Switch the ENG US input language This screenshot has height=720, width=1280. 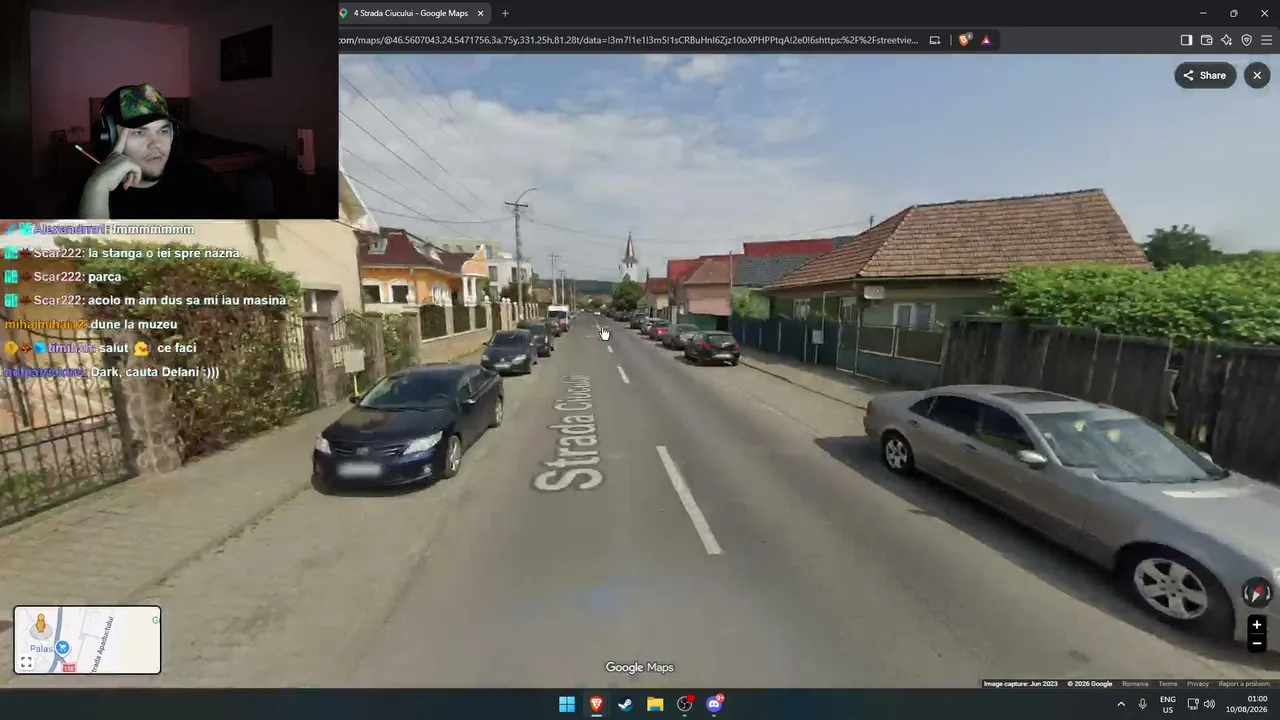tap(1167, 704)
